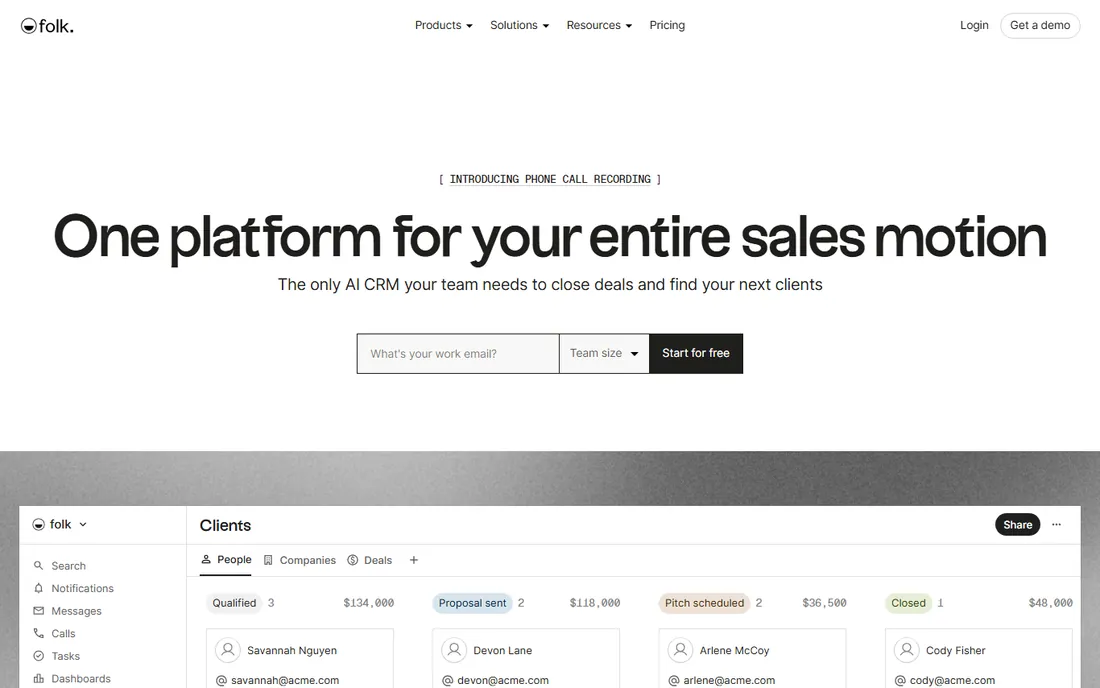Open the Team size dropdown
This screenshot has width=1100, height=688.
(x=604, y=353)
